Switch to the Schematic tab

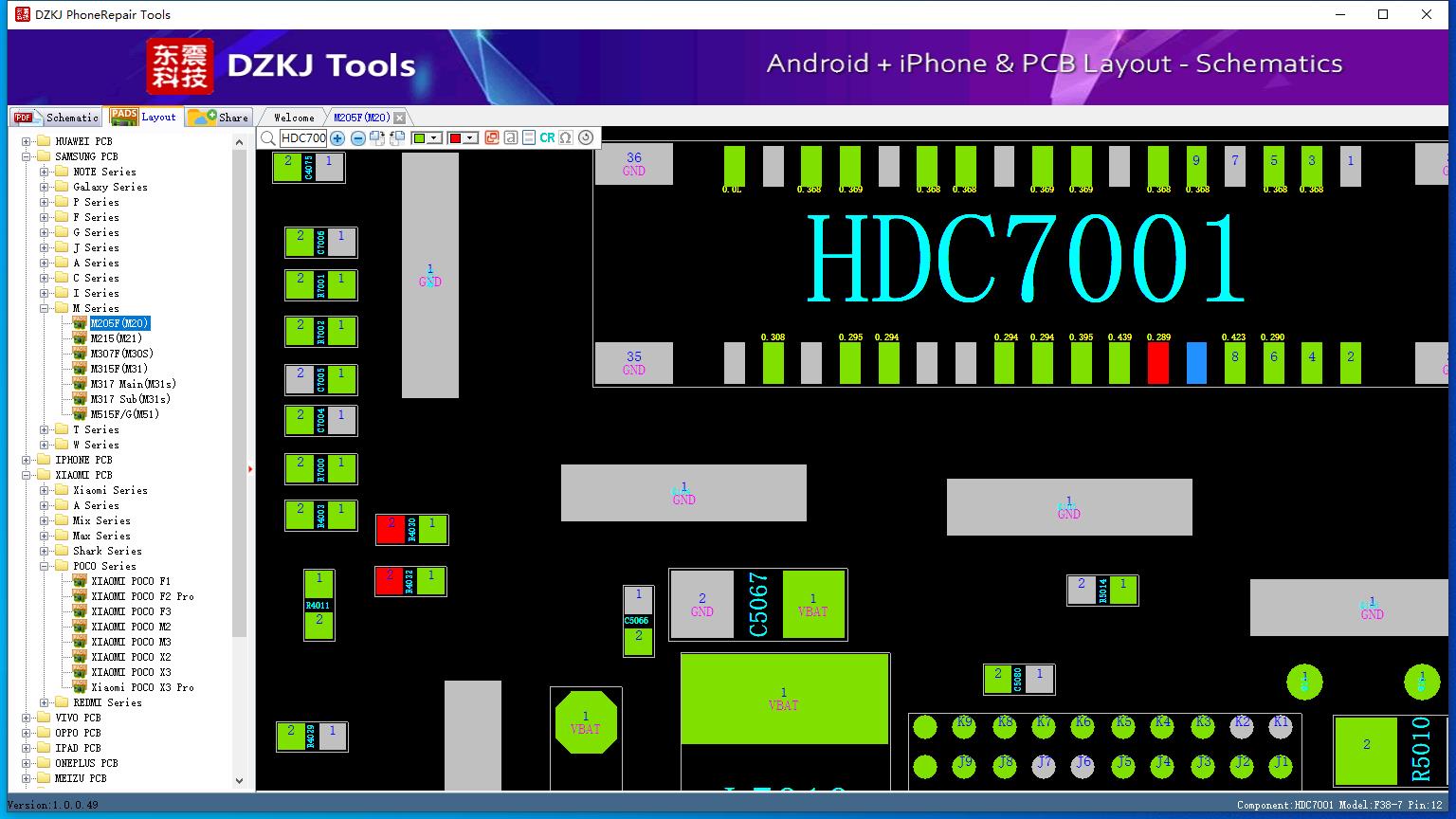click(x=57, y=118)
